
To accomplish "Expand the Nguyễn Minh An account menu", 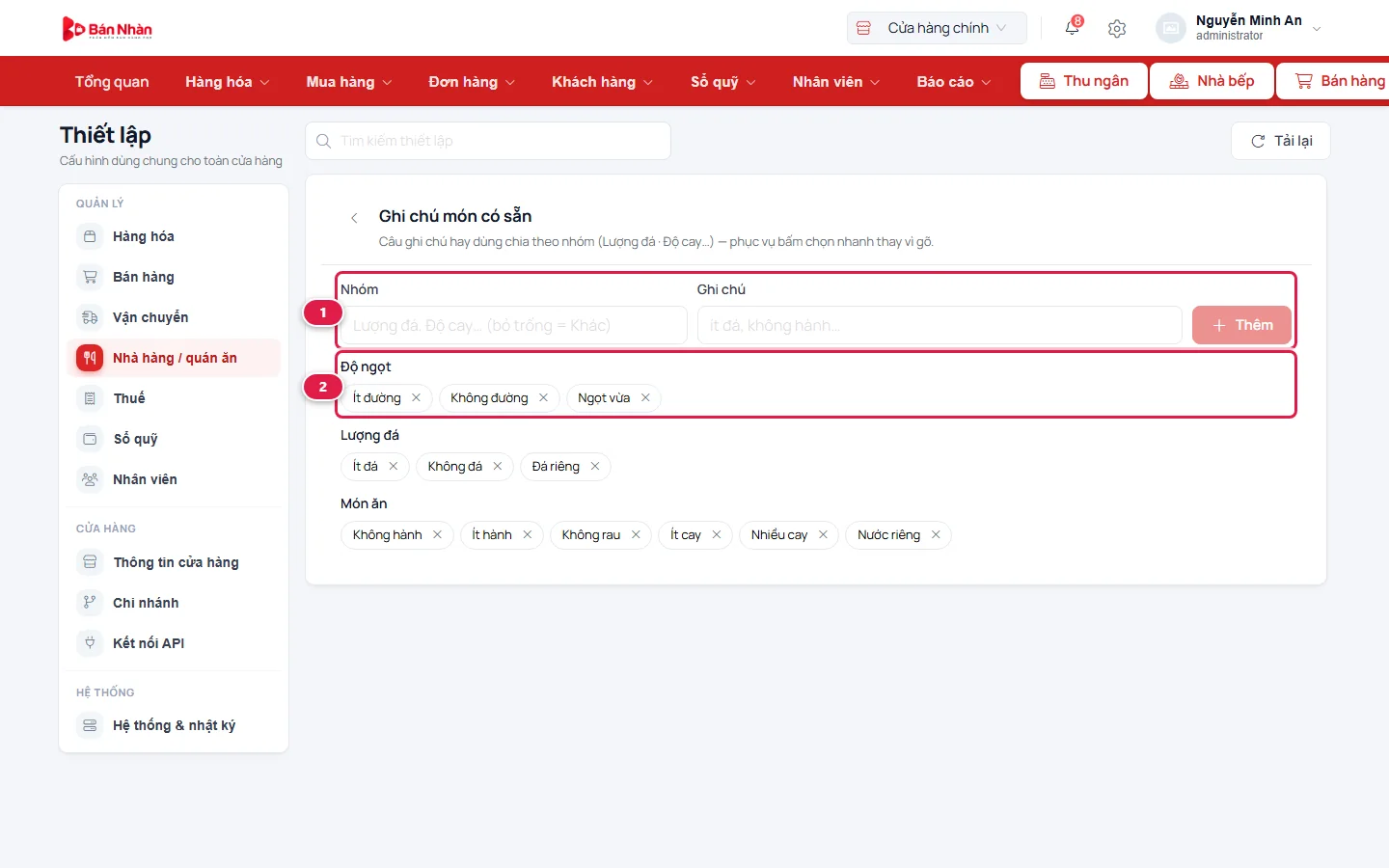I will click(1239, 28).
